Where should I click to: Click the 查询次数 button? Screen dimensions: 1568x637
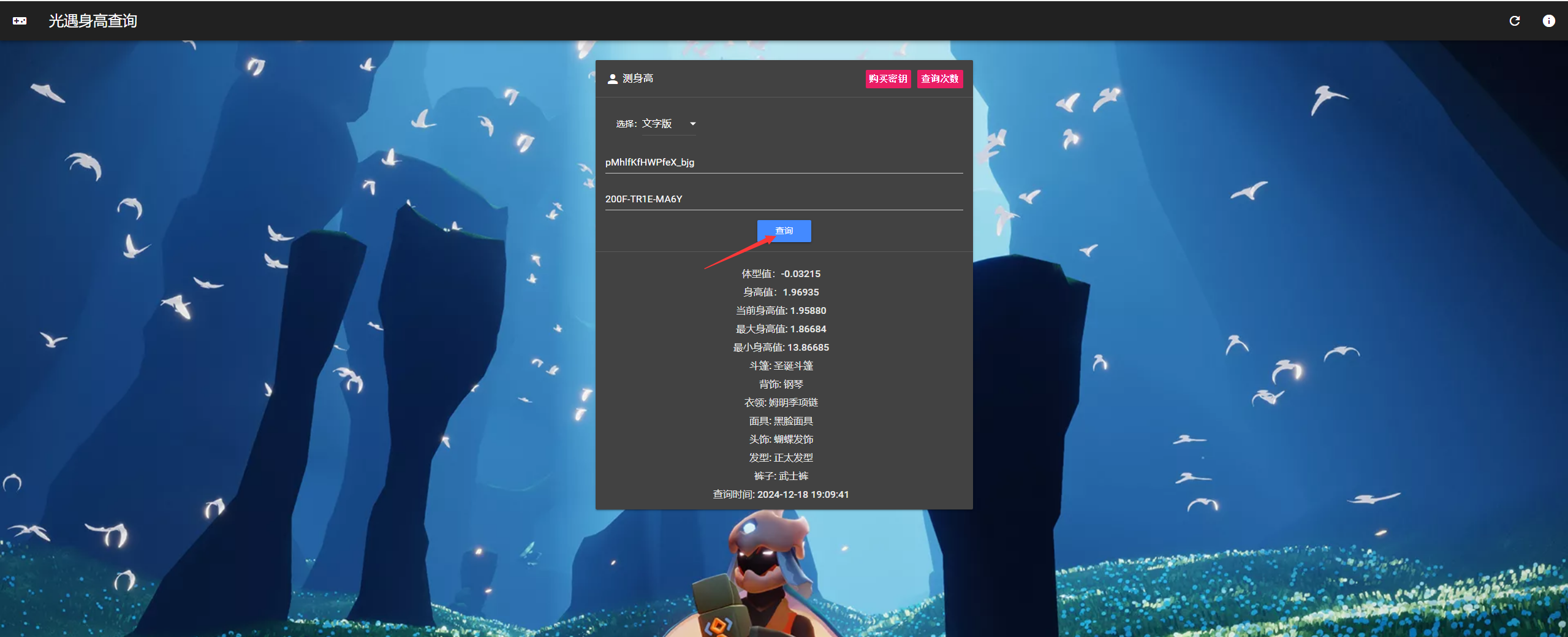940,78
